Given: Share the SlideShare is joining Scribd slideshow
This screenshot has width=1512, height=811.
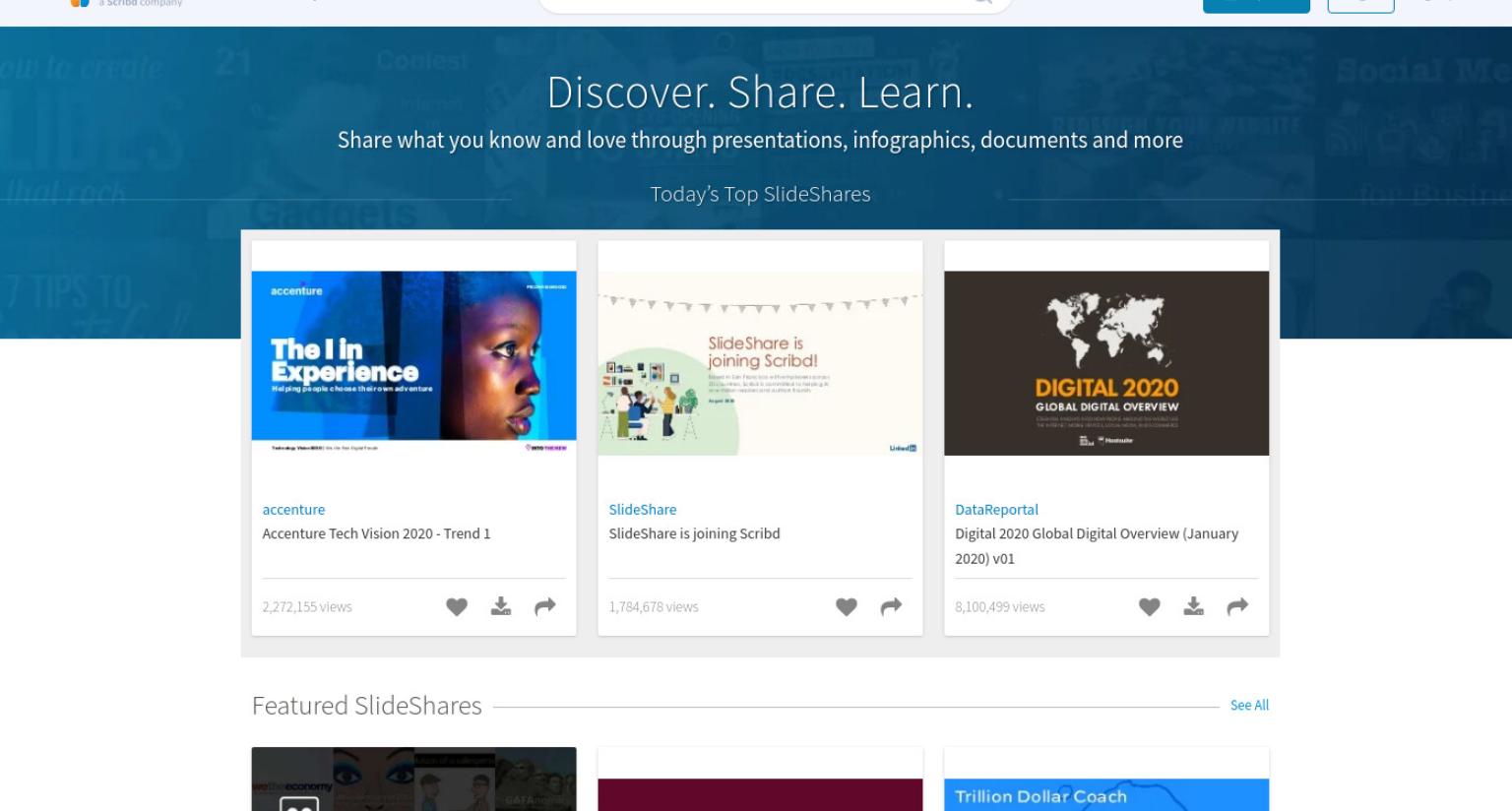Looking at the screenshot, I should (x=892, y=607).
